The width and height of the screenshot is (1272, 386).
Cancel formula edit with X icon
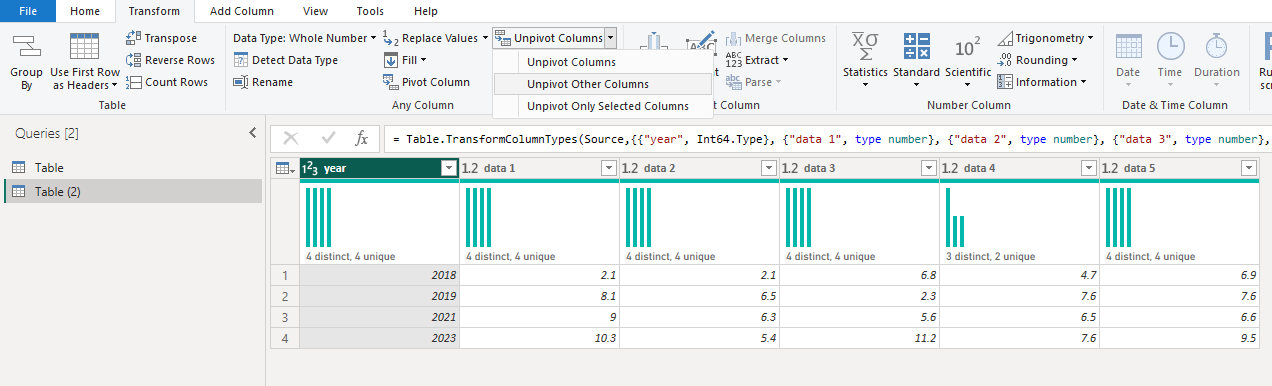tap(291, 138)
